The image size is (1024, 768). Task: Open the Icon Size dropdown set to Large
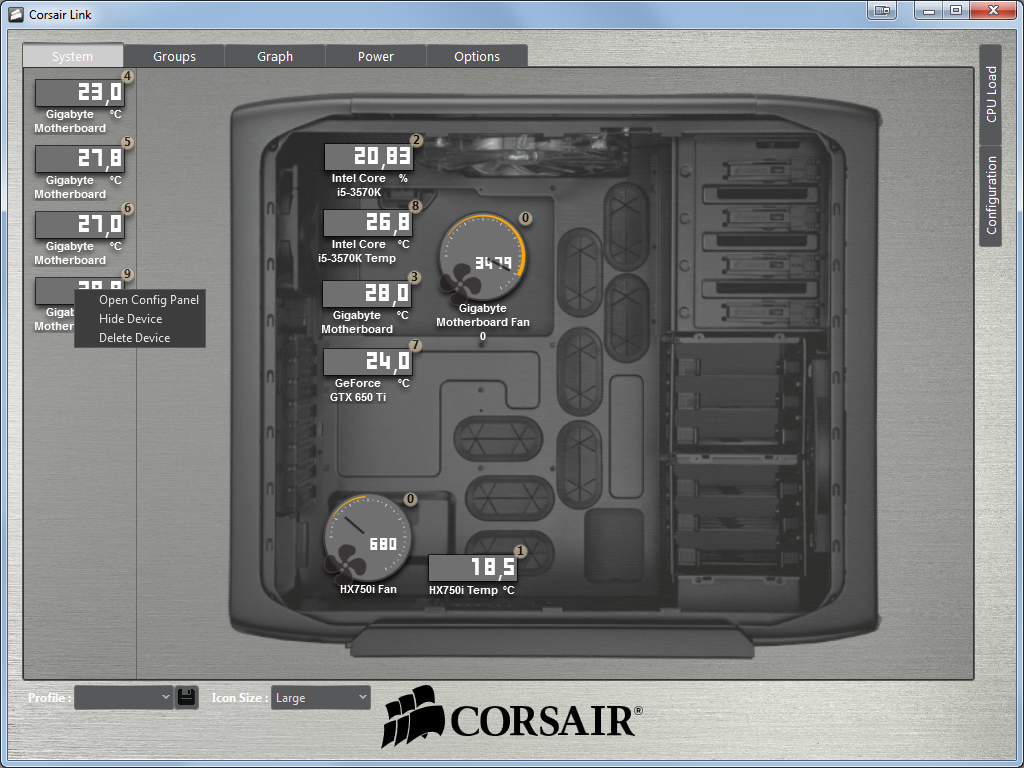321,697
